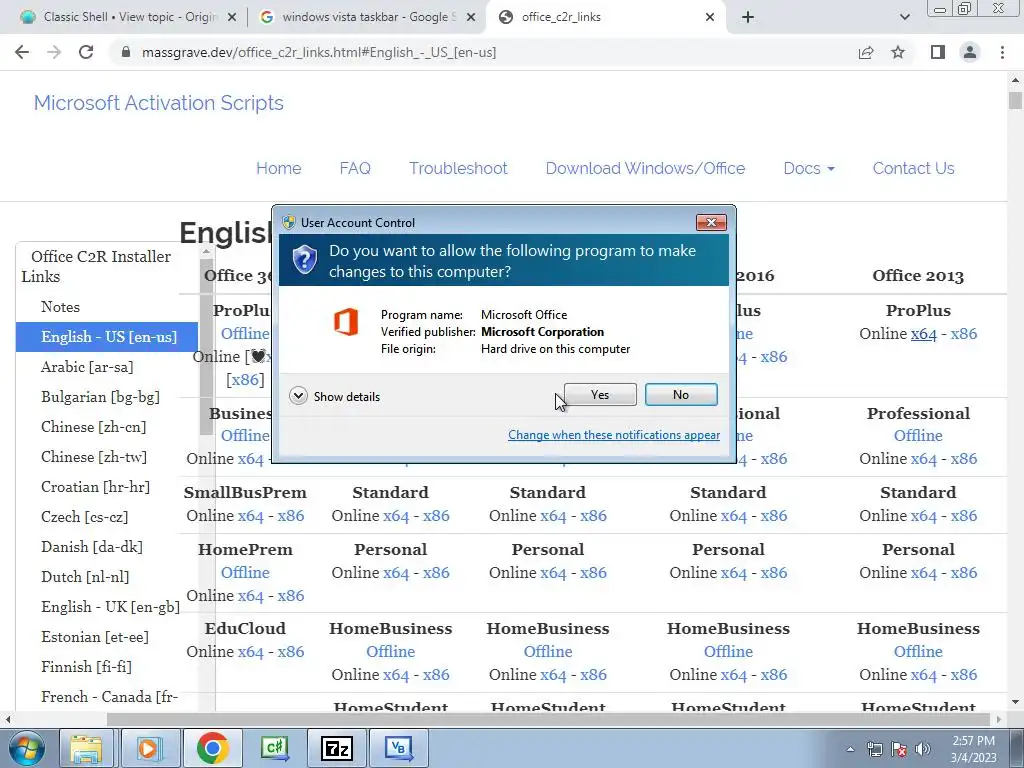Select Estonian [et-ee] in sidebar
This screenshot has width=1024, height=768.
pos(95,637)
